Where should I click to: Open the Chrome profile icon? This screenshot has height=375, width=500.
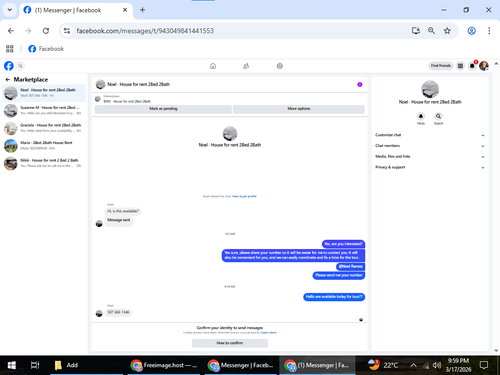click(x=471, y=31)
